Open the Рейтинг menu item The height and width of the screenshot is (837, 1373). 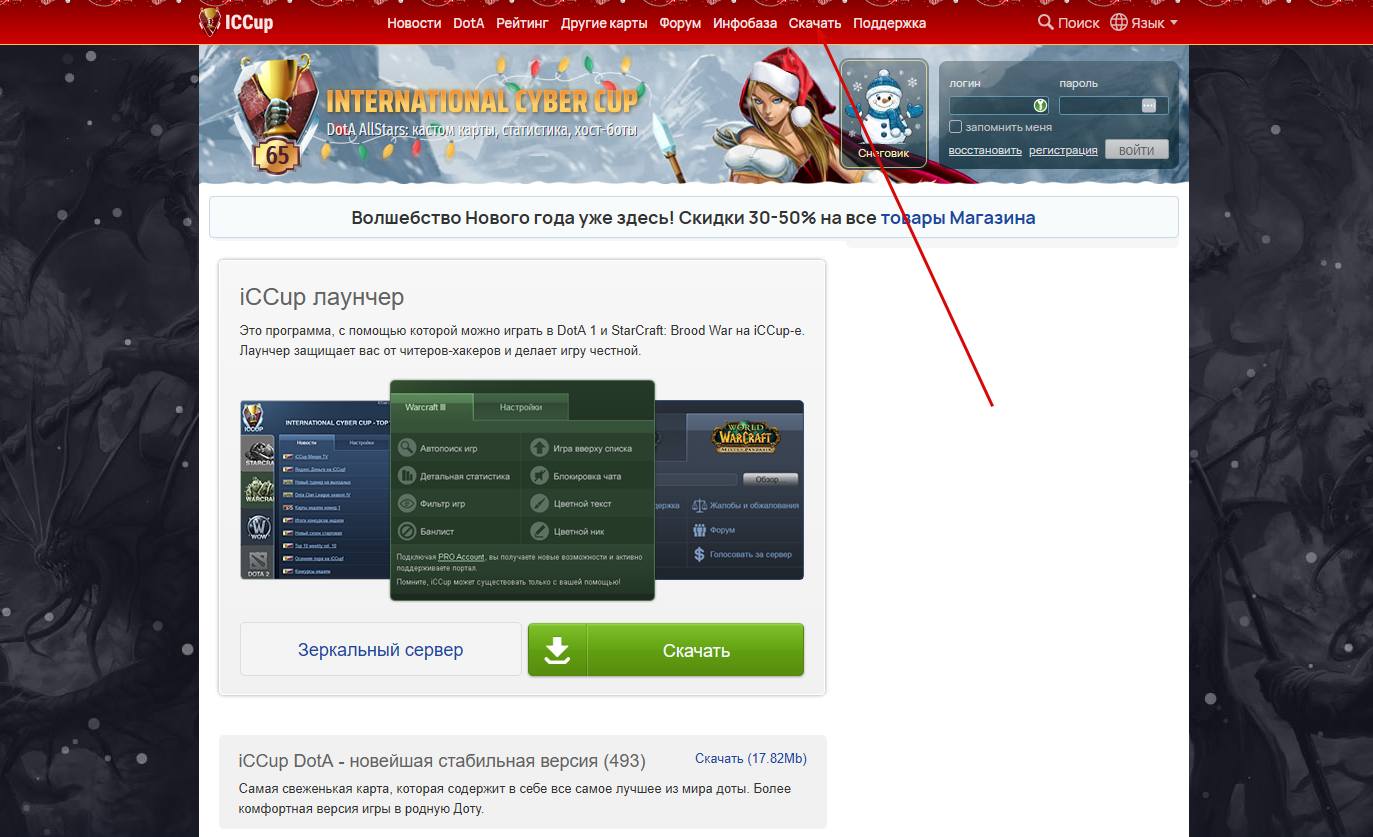[x=522, y=23]
